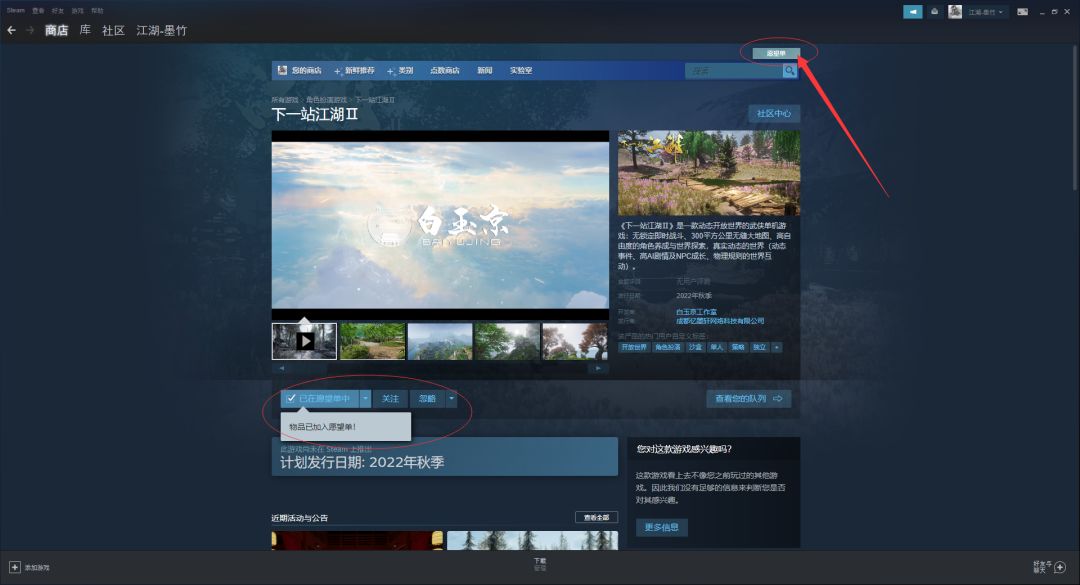Screen dimensions: 1080x585
Task: Expand the wishlist button dropdown arrow
Action: pyautogui.click(x=366, y=398)
